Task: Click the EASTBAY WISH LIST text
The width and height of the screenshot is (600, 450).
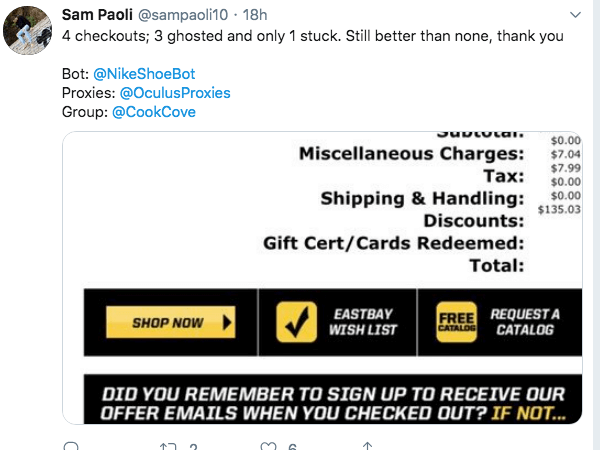Action: click(x=364, y=322)
